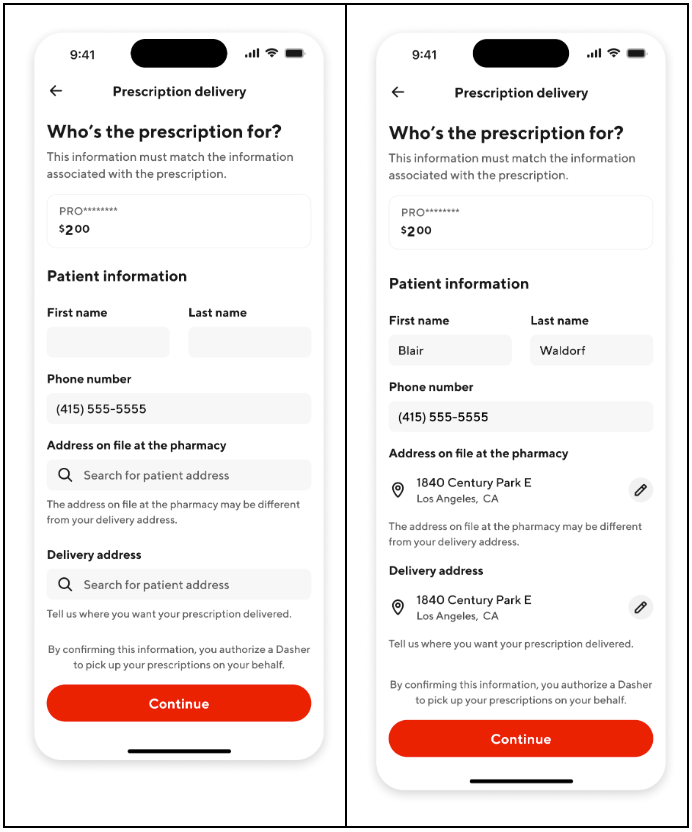Tap the Continue button on the left screen
692x832 pixels.
(x=179, y=703)
